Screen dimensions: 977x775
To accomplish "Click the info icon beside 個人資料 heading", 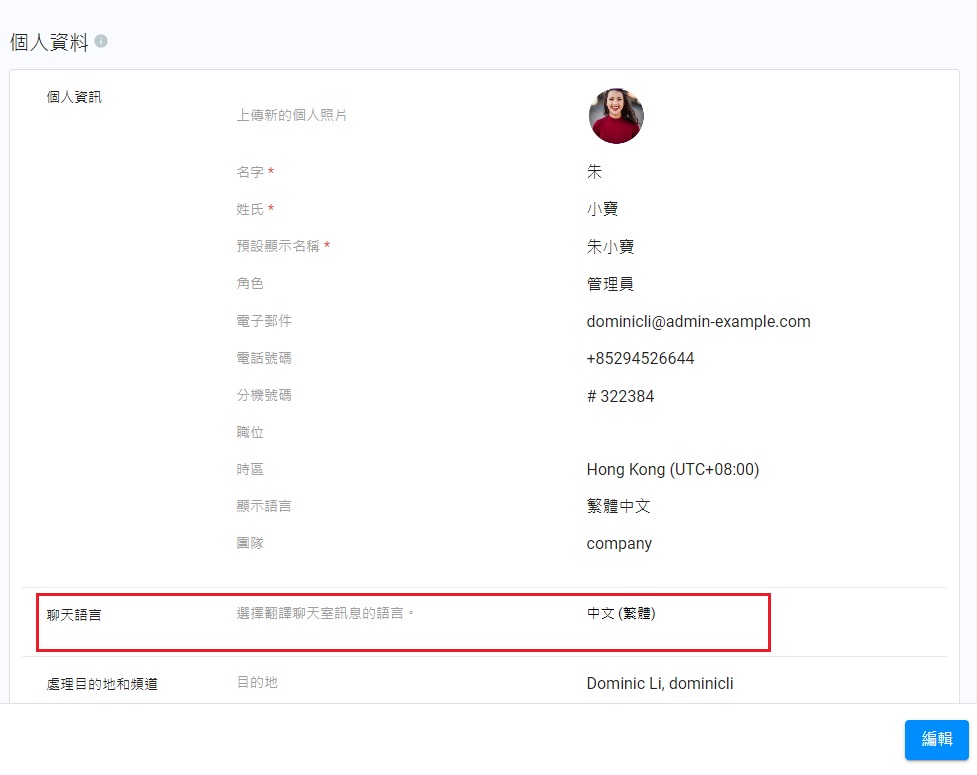I will [x=101, y=41].
